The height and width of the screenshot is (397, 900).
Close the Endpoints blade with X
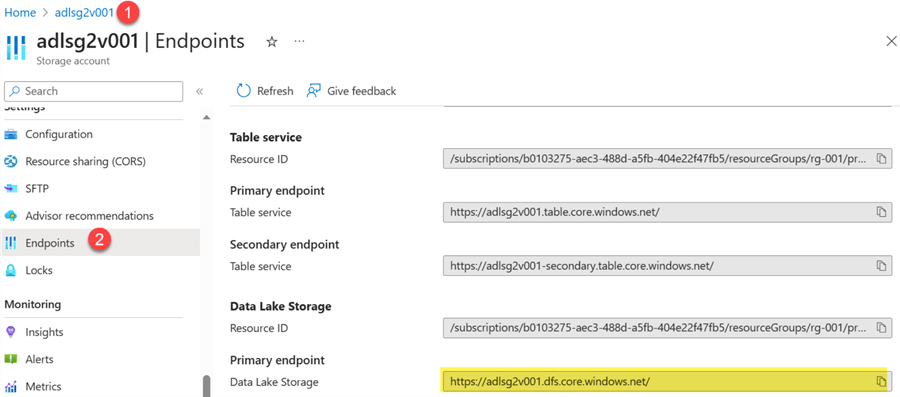[891, 41]
